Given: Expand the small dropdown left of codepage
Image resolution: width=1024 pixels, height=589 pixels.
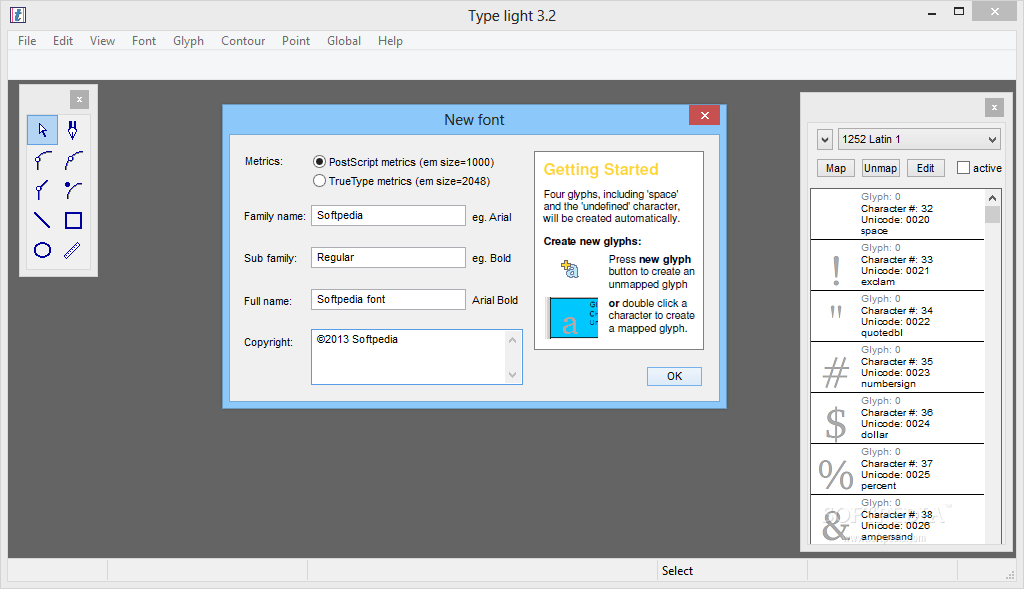Looking at the screenshot, I should point(825,139).
